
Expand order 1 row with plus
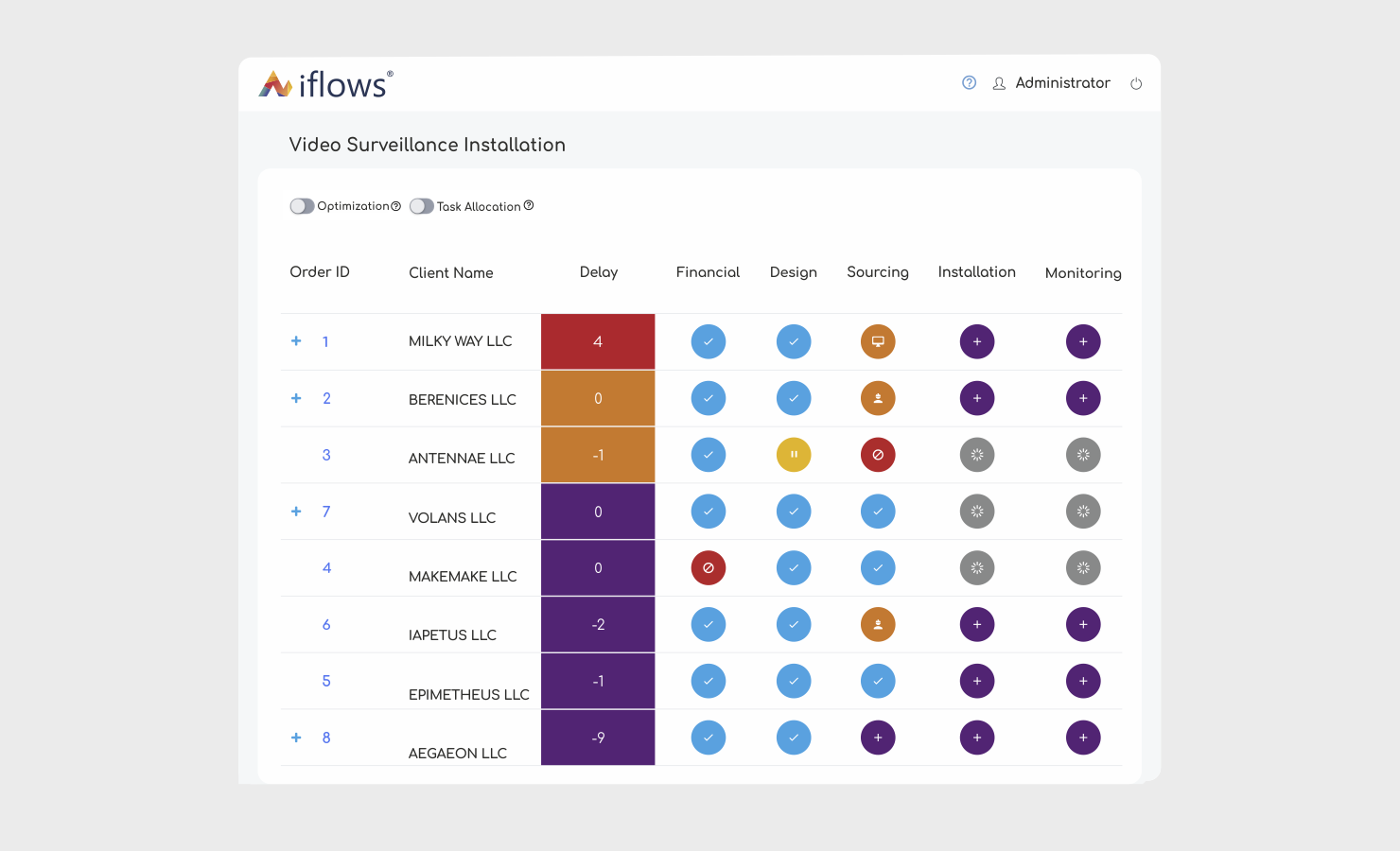(x=296, y=340)
